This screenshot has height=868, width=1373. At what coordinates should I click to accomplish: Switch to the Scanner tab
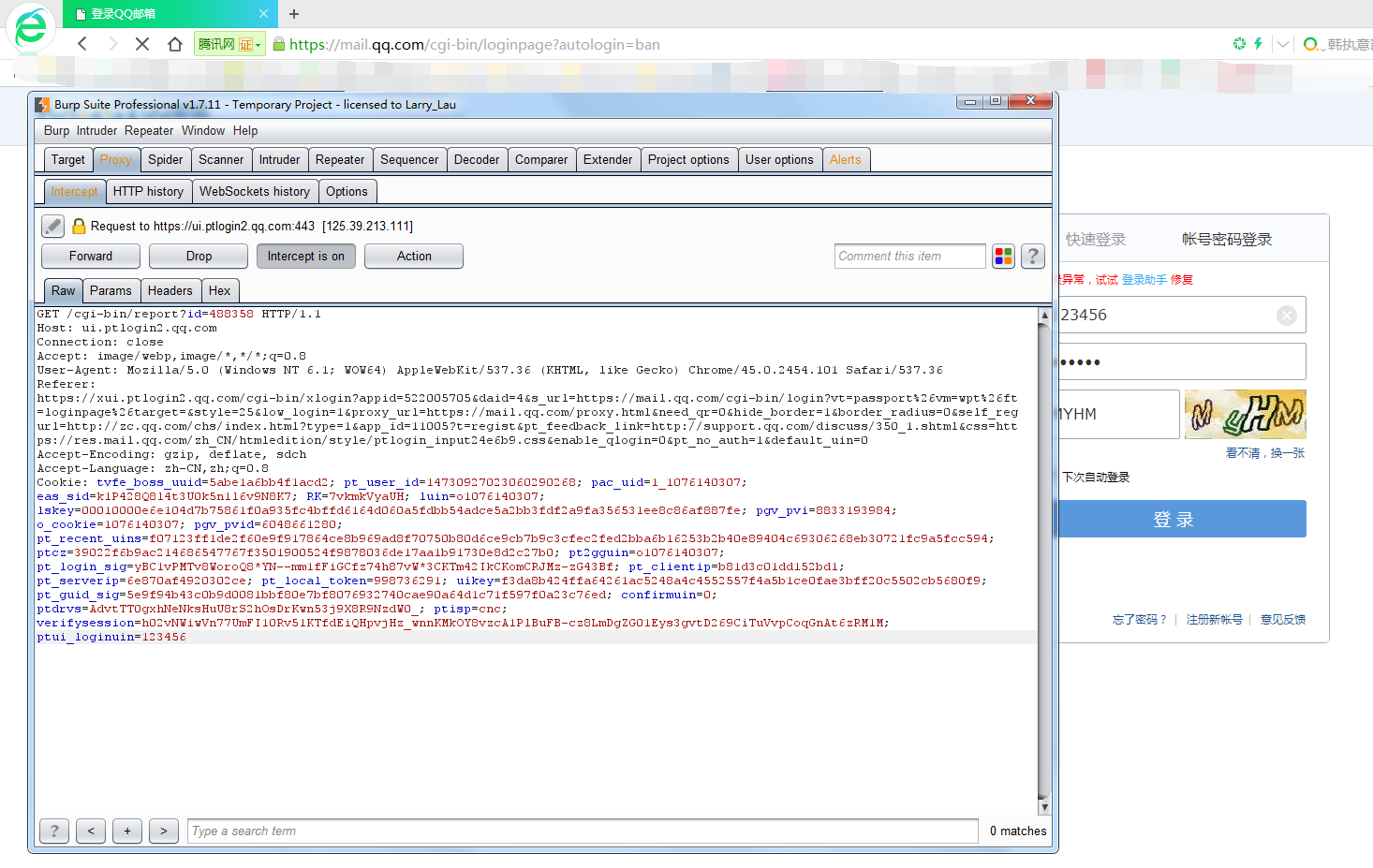click(x=221, y=160)
